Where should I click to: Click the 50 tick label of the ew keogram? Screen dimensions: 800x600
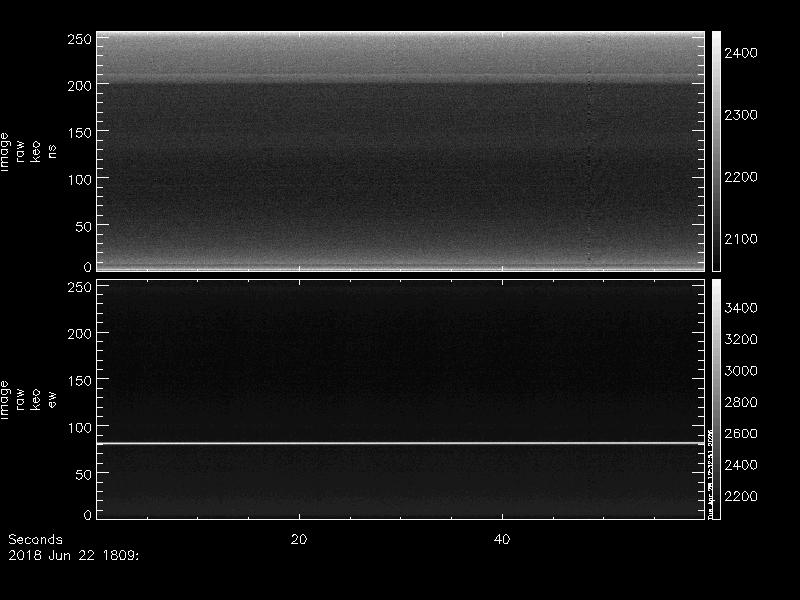point(83,474)
